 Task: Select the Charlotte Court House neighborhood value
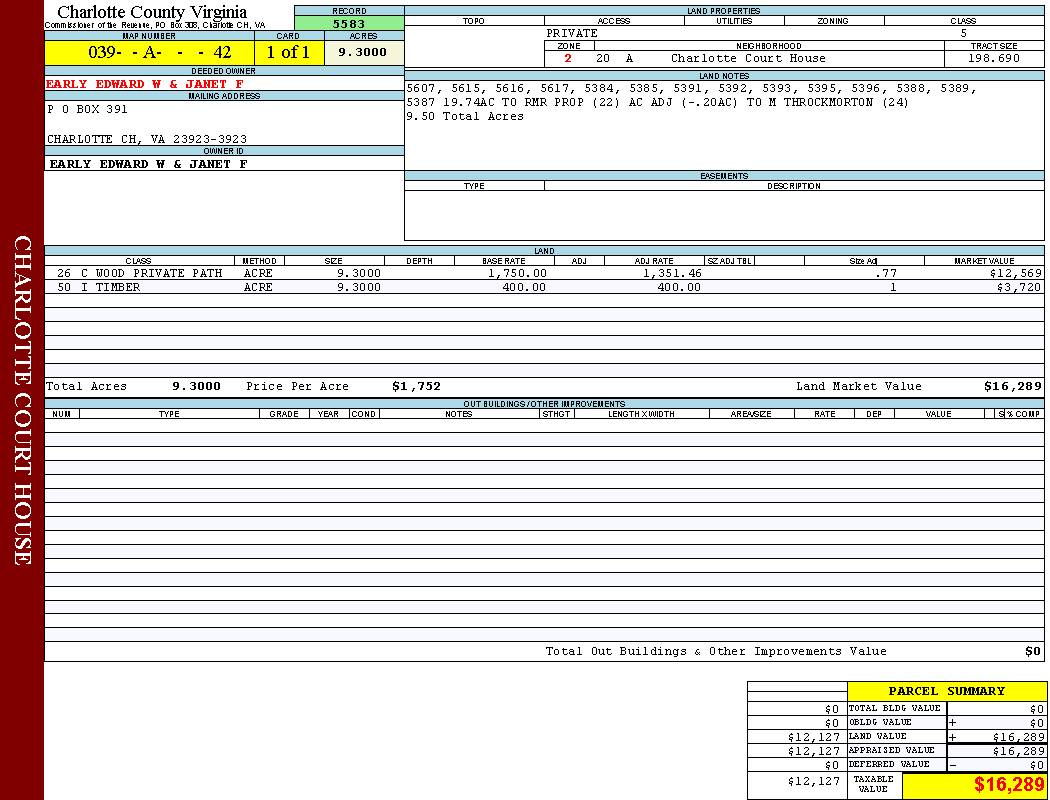748,59
